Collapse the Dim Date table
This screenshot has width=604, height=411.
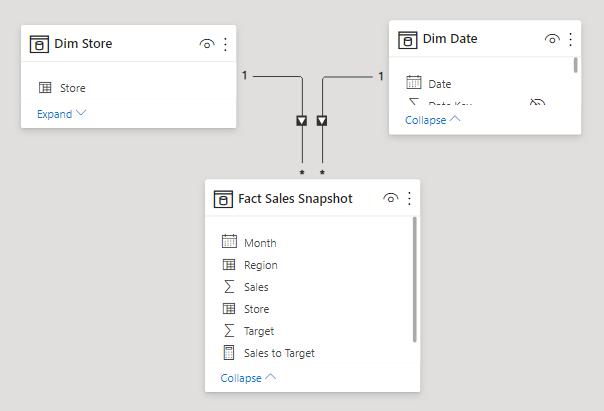[433, 120]
